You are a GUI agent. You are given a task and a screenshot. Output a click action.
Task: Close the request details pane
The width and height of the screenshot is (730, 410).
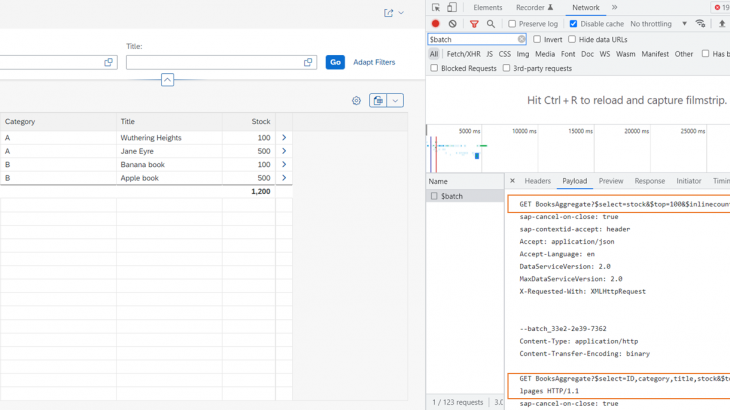point(512,181)
